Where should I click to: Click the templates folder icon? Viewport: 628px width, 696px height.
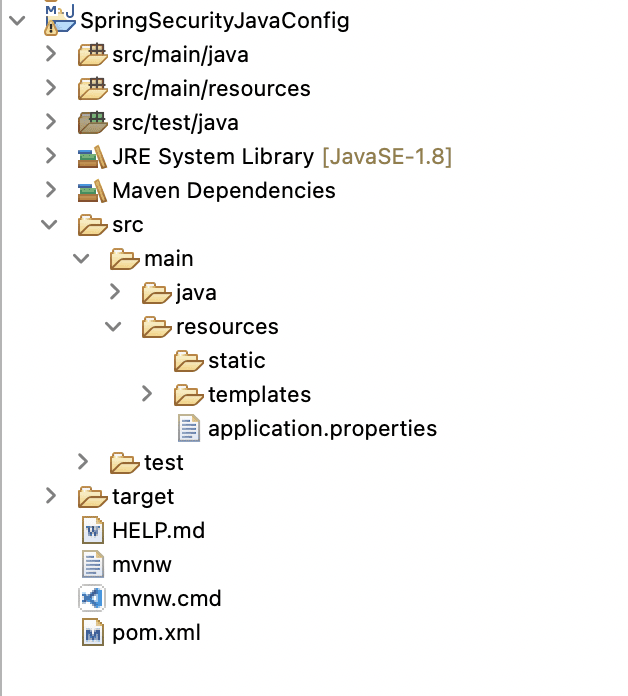coord(188,395)
